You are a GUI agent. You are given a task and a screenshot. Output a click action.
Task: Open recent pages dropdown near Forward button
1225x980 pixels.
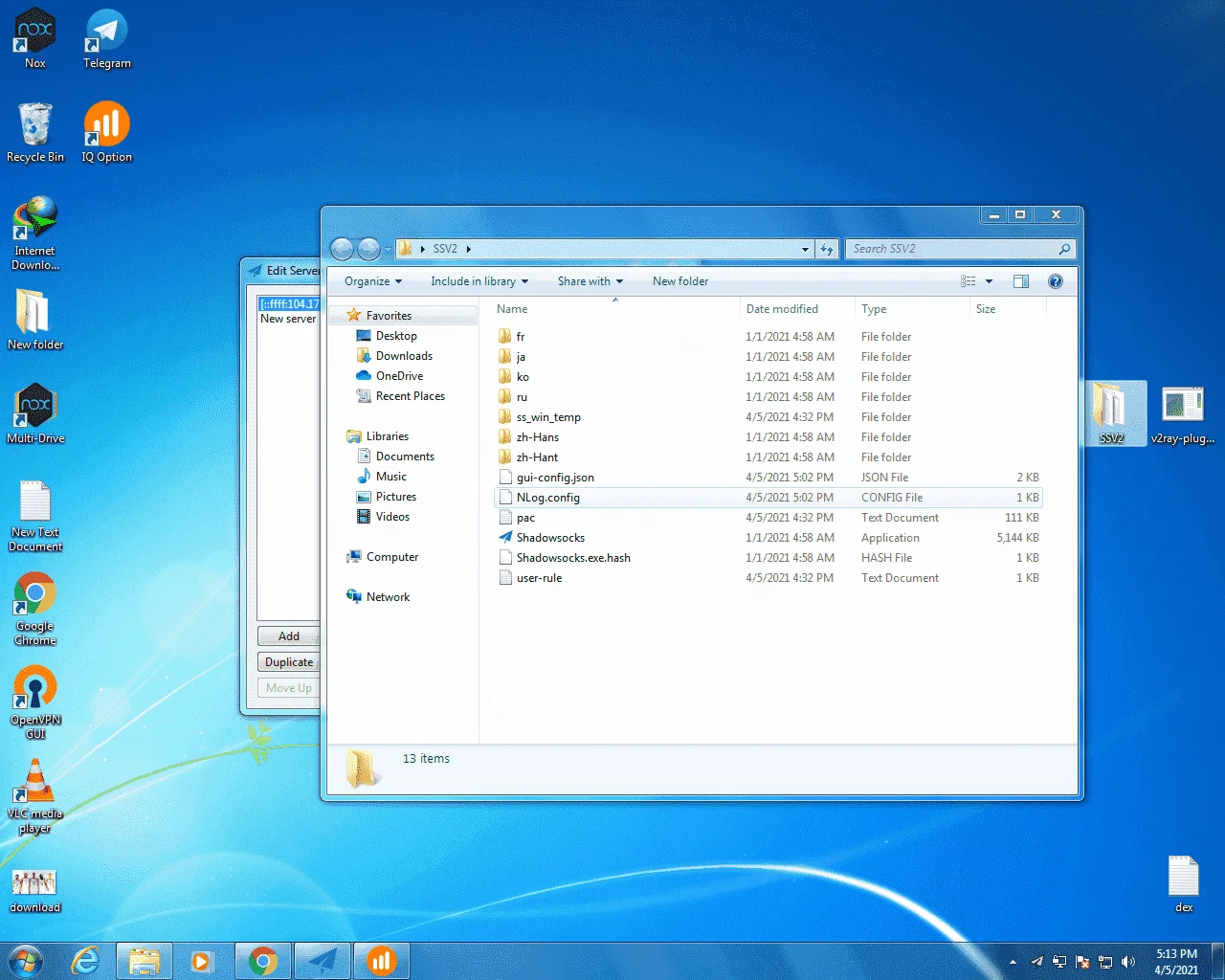[x=388, y=249]
